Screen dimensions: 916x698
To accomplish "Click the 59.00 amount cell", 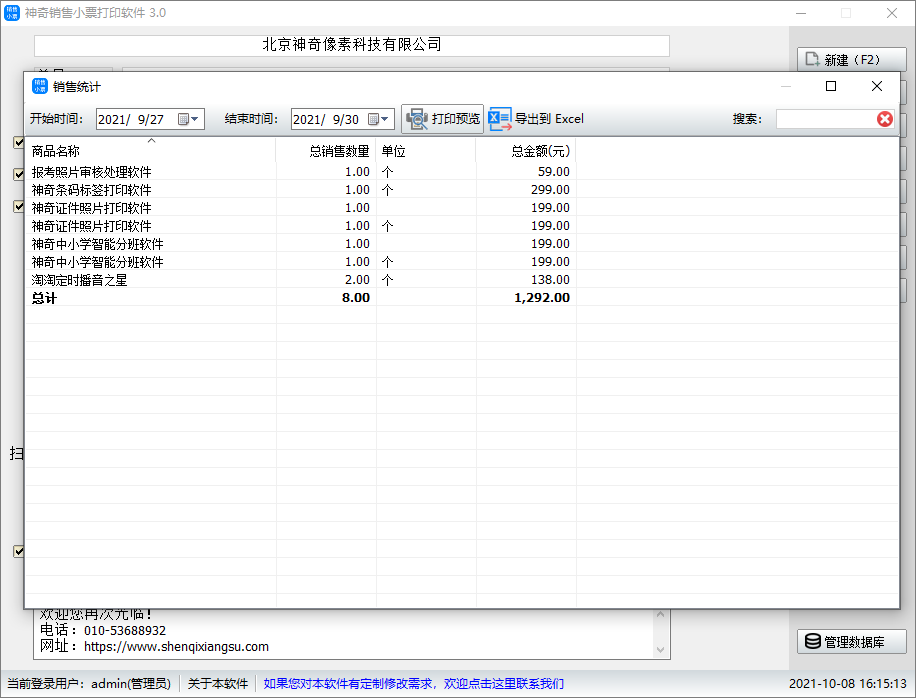I will click(x=554, y=172).
